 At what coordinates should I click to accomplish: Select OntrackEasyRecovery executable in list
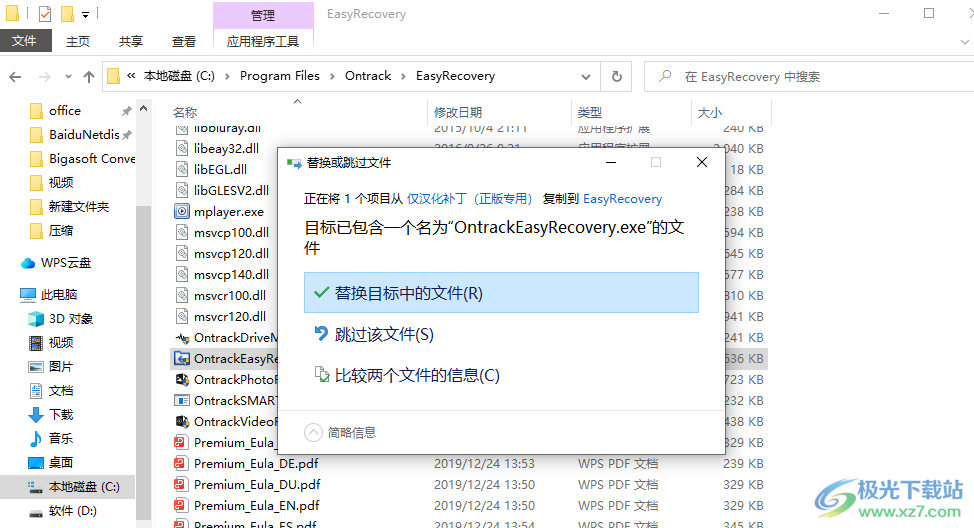tap(226, 358)
